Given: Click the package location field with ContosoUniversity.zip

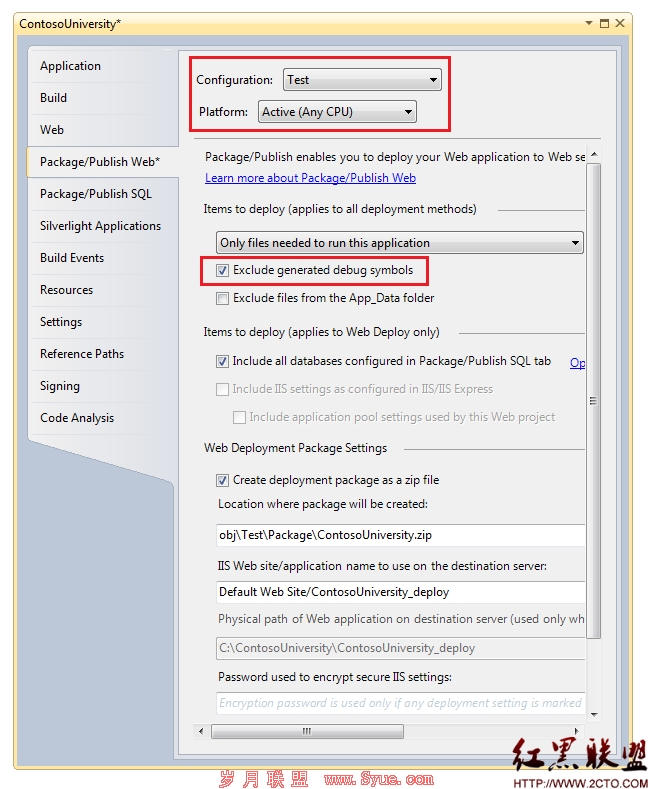Looking at the screenshot, I should (401, 535).
